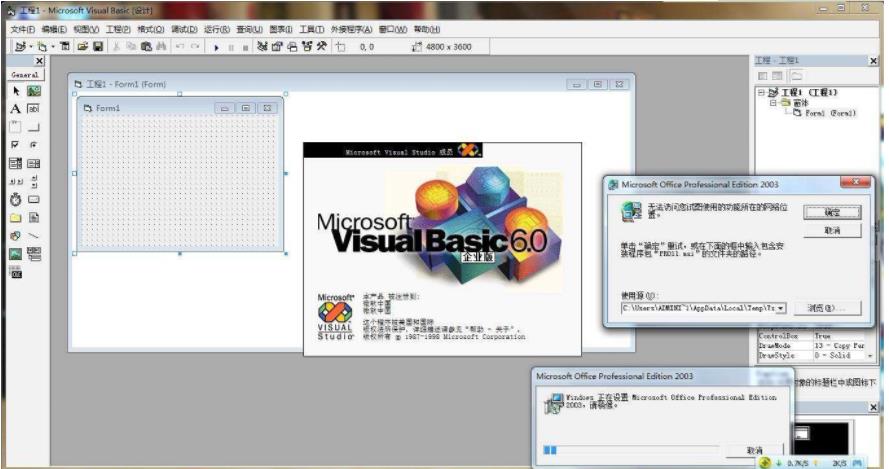This screenshot has height=469, width=889.
Task: Open the 文件(F) menu
Action: [22, 30]
